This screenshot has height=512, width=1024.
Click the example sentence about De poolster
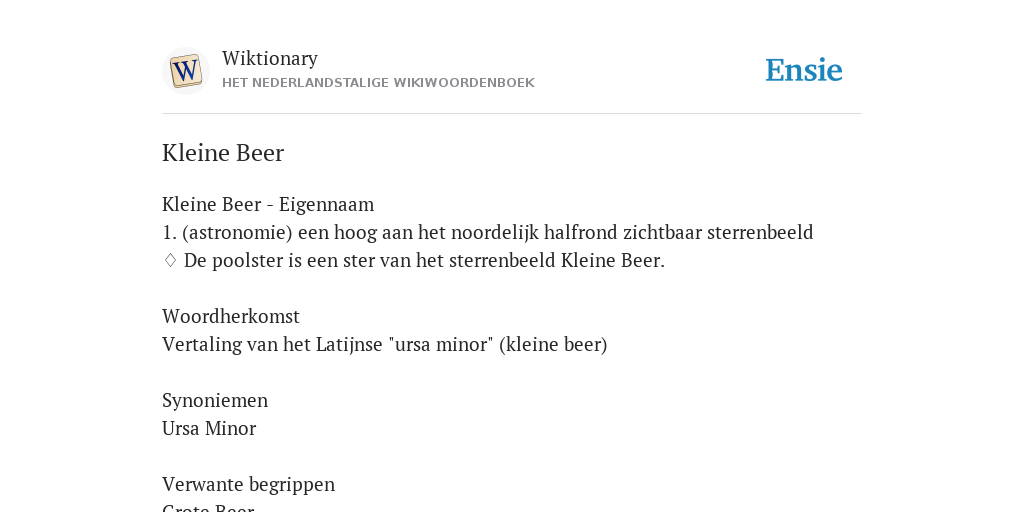pyautogui.click(x=424, y=261)
